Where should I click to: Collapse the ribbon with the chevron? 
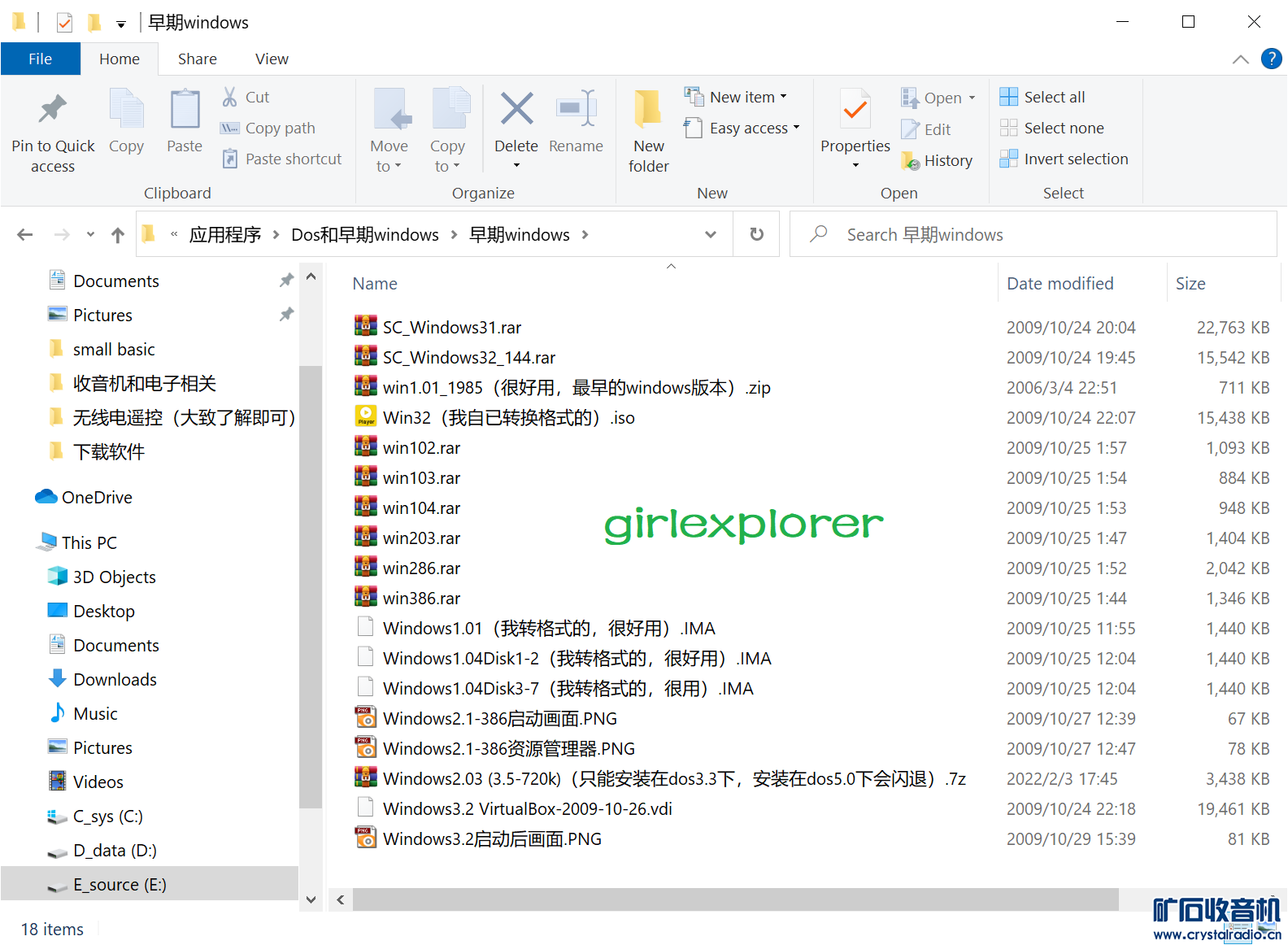1241,59
